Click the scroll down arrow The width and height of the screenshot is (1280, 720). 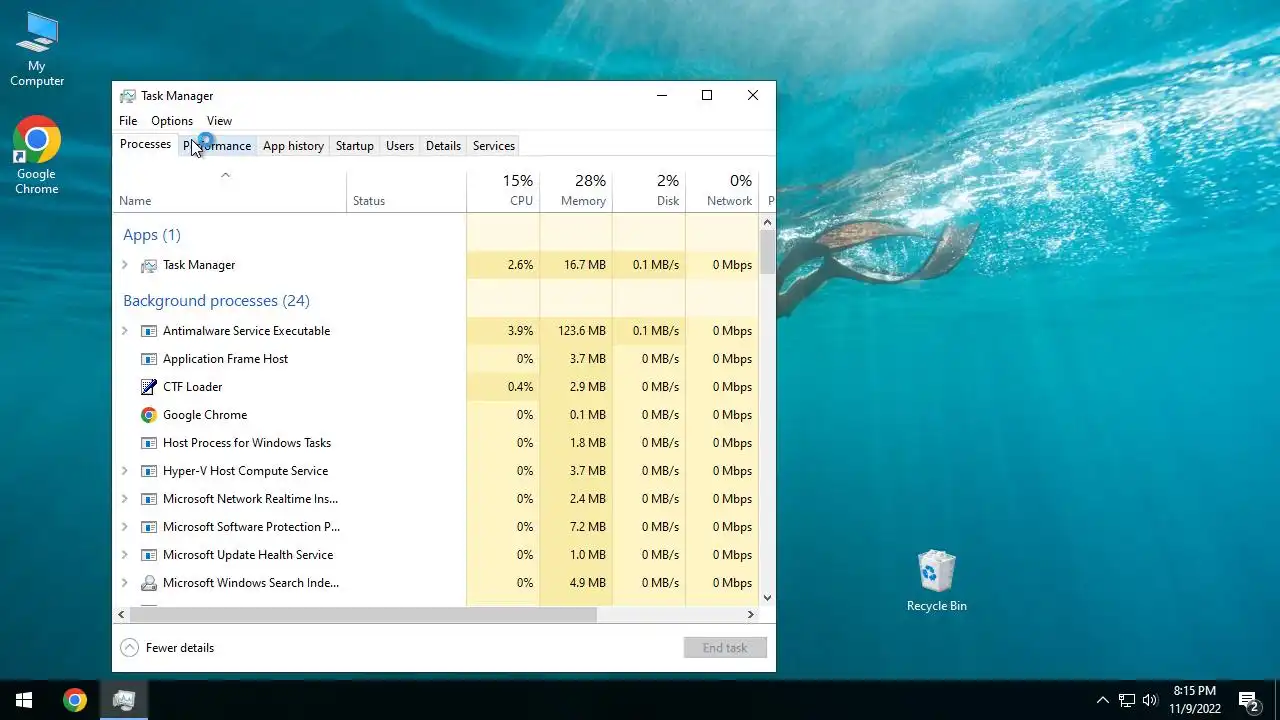(x=768, y=598)
